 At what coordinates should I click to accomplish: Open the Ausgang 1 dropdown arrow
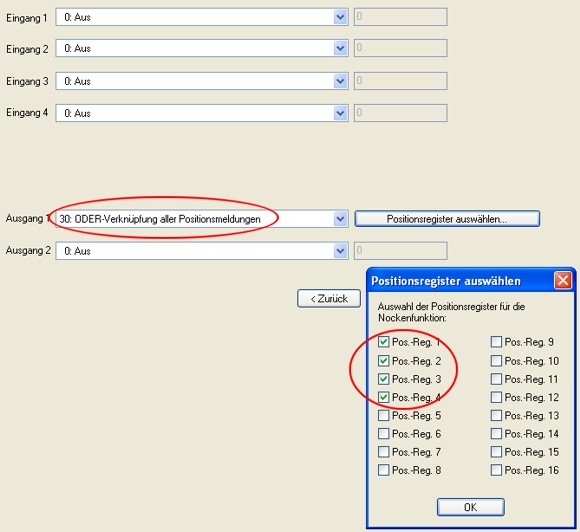click(340, 219)
